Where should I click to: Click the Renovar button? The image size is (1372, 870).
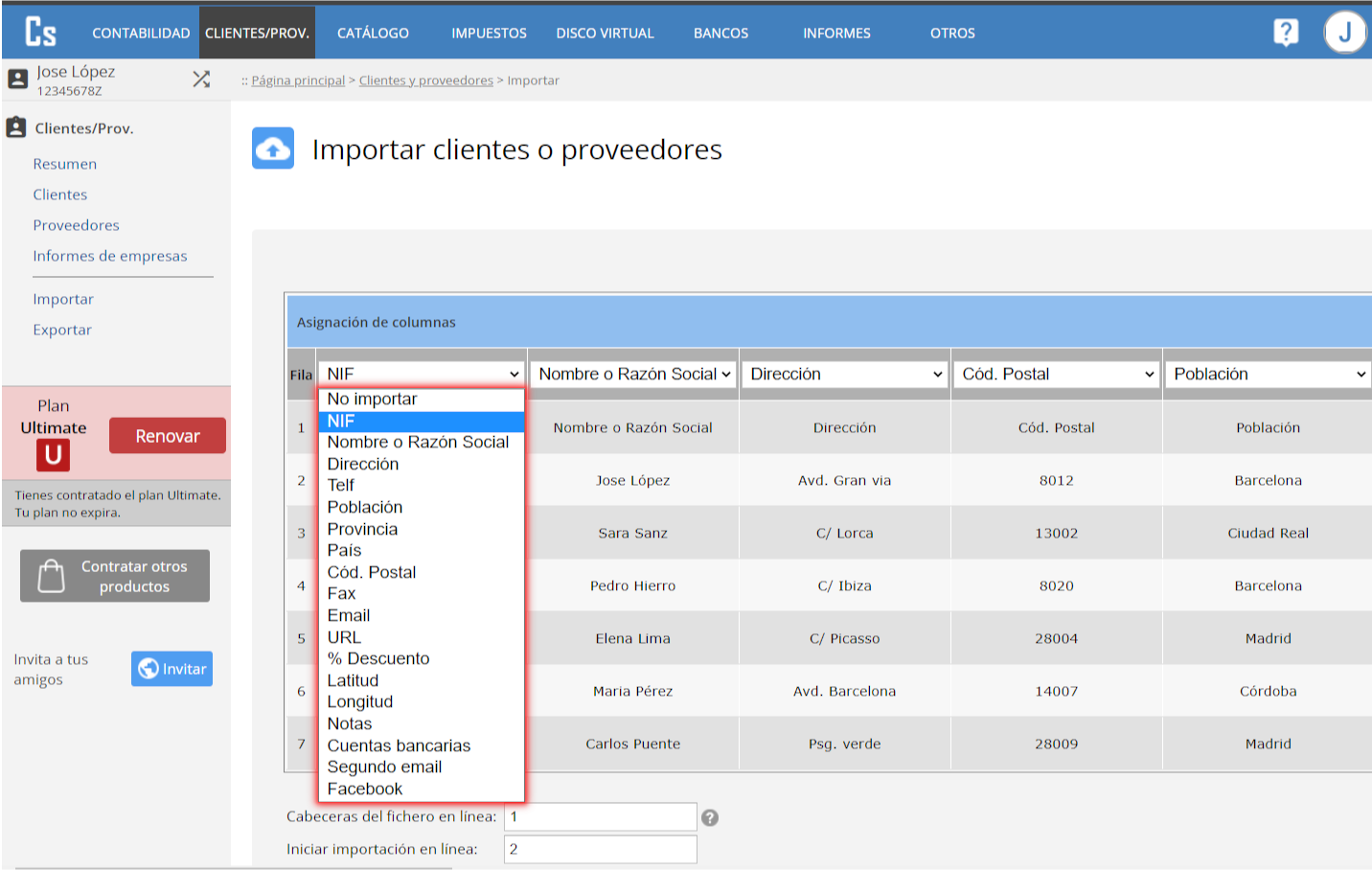coord(168,436)
